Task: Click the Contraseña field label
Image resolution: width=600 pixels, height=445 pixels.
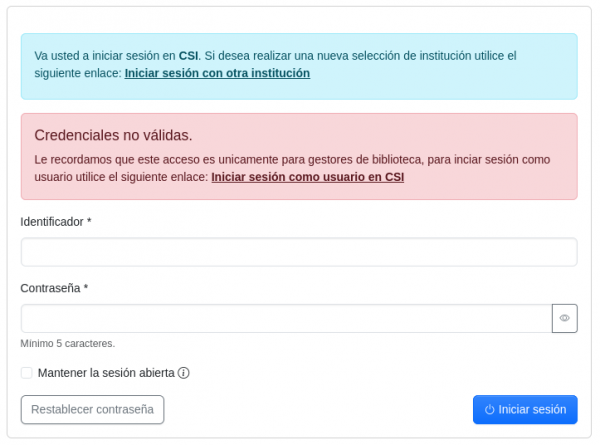Action: click(50, 288)
